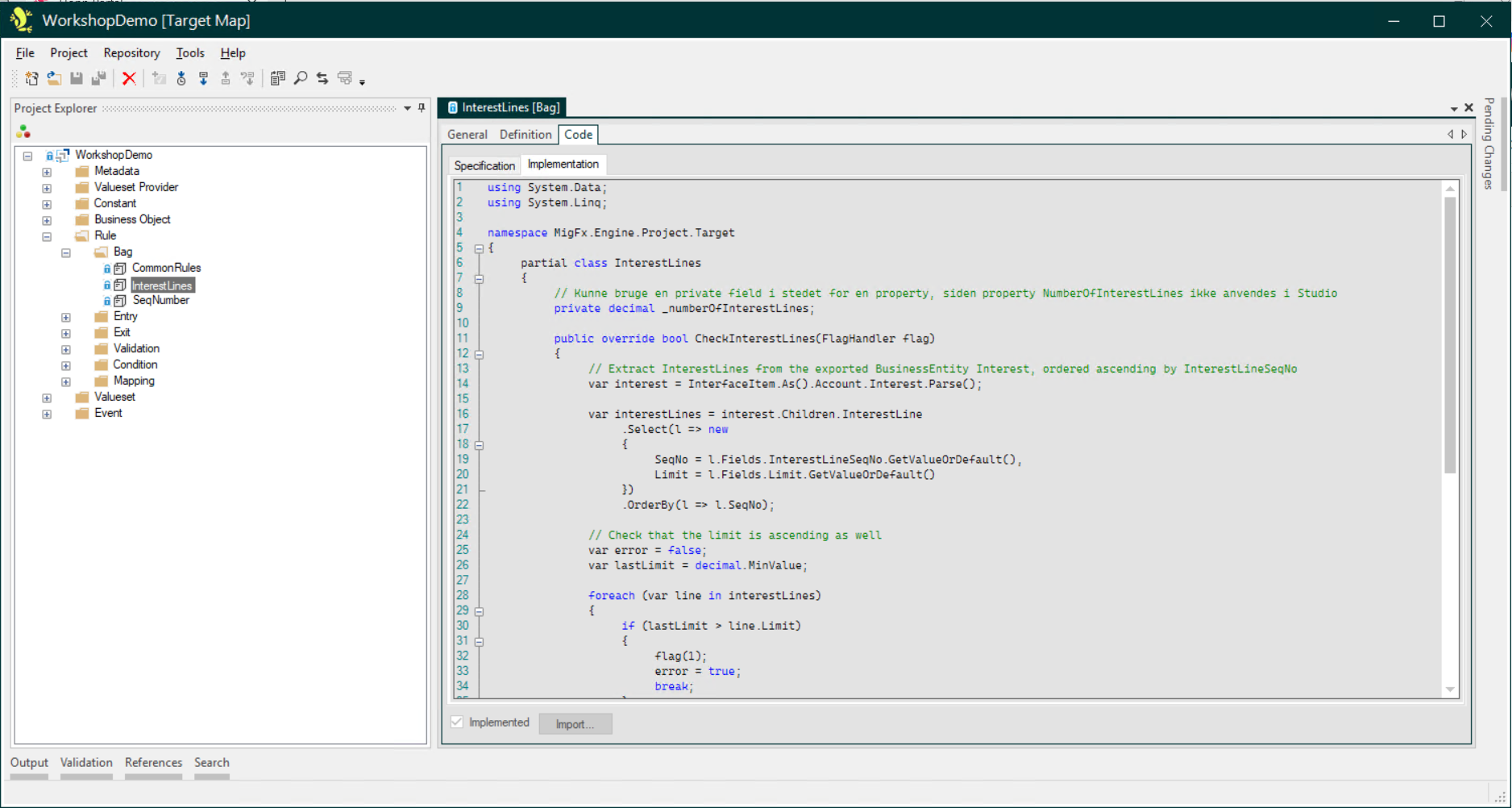The image size is (1512, 808).
Task: Save the current map
Action: [x=77, y=78]
